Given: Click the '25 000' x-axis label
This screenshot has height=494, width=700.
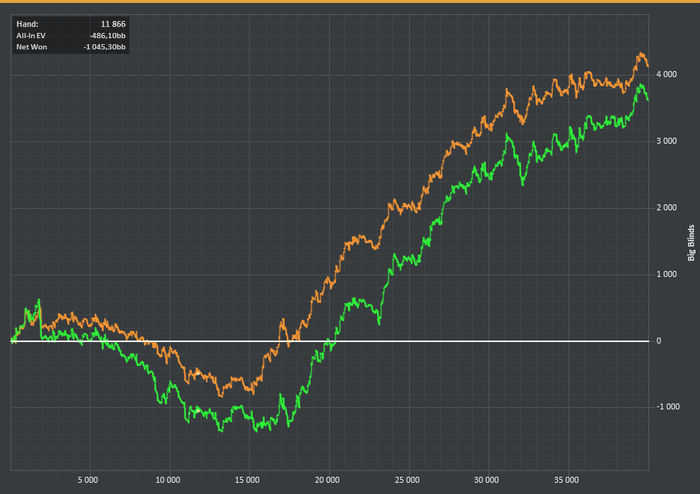Looking at the screenshot, I should pos(407,480).
